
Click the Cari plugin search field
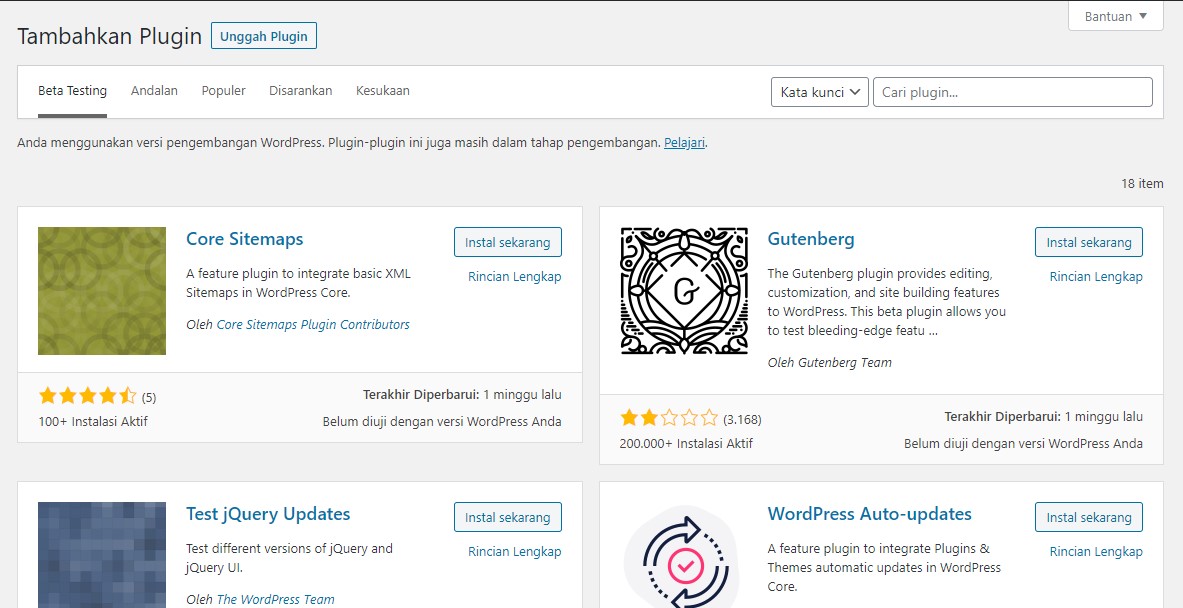1012,92
